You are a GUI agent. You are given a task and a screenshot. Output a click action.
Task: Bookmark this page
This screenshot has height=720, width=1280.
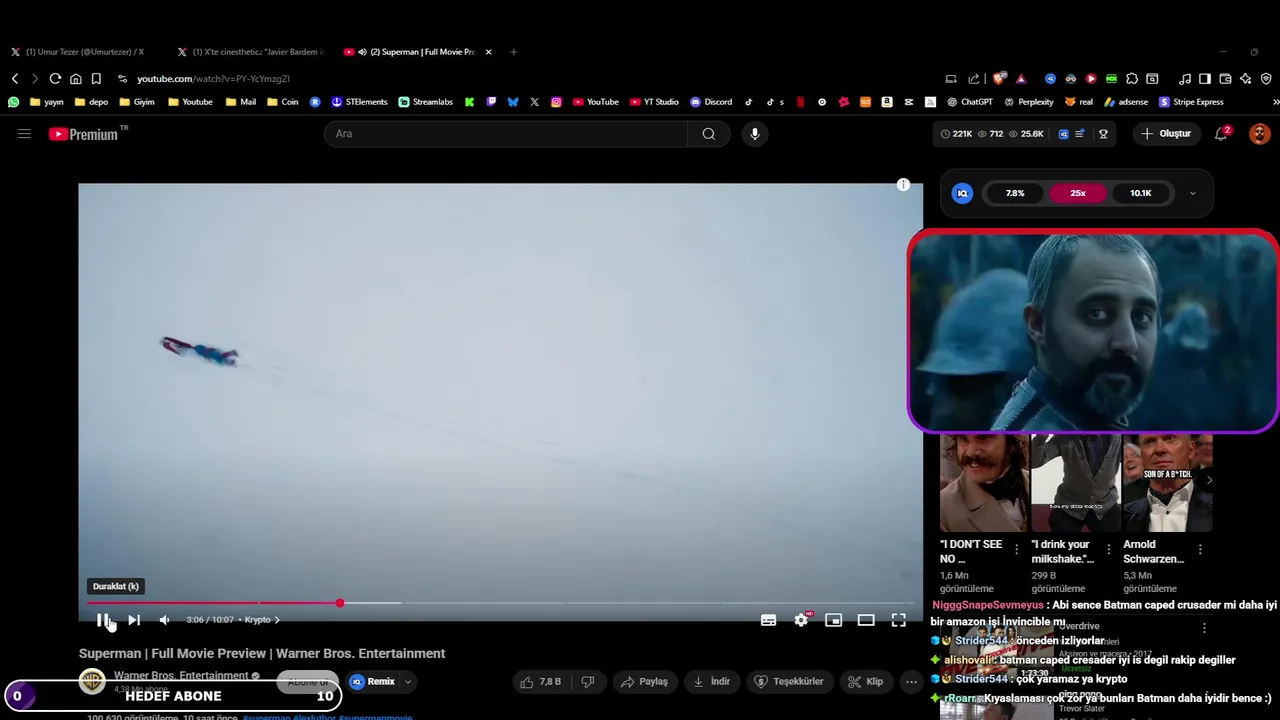(x=96, y=79)
